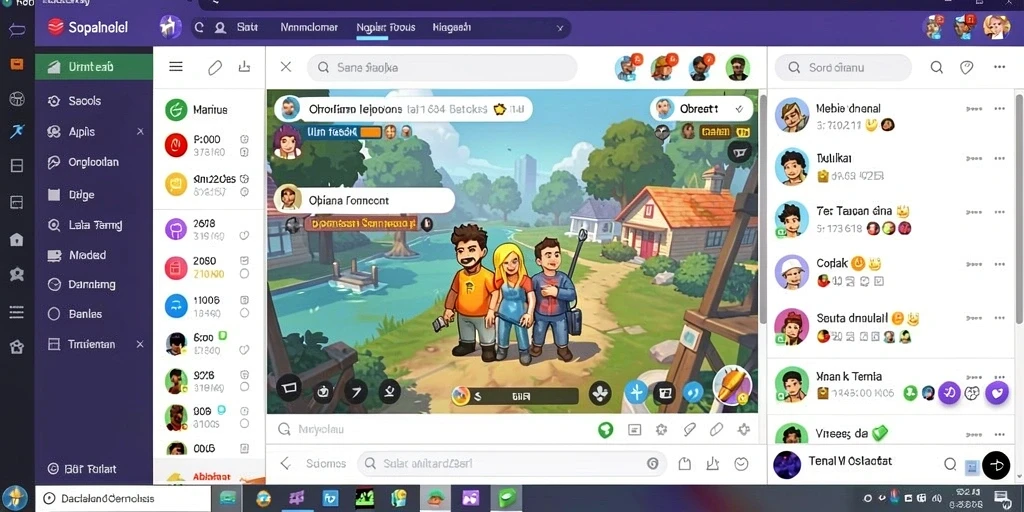This screenshot has height=512, width=1024.
Task: Click the magnifier icon next to Sord search
Action: [936, 67]
